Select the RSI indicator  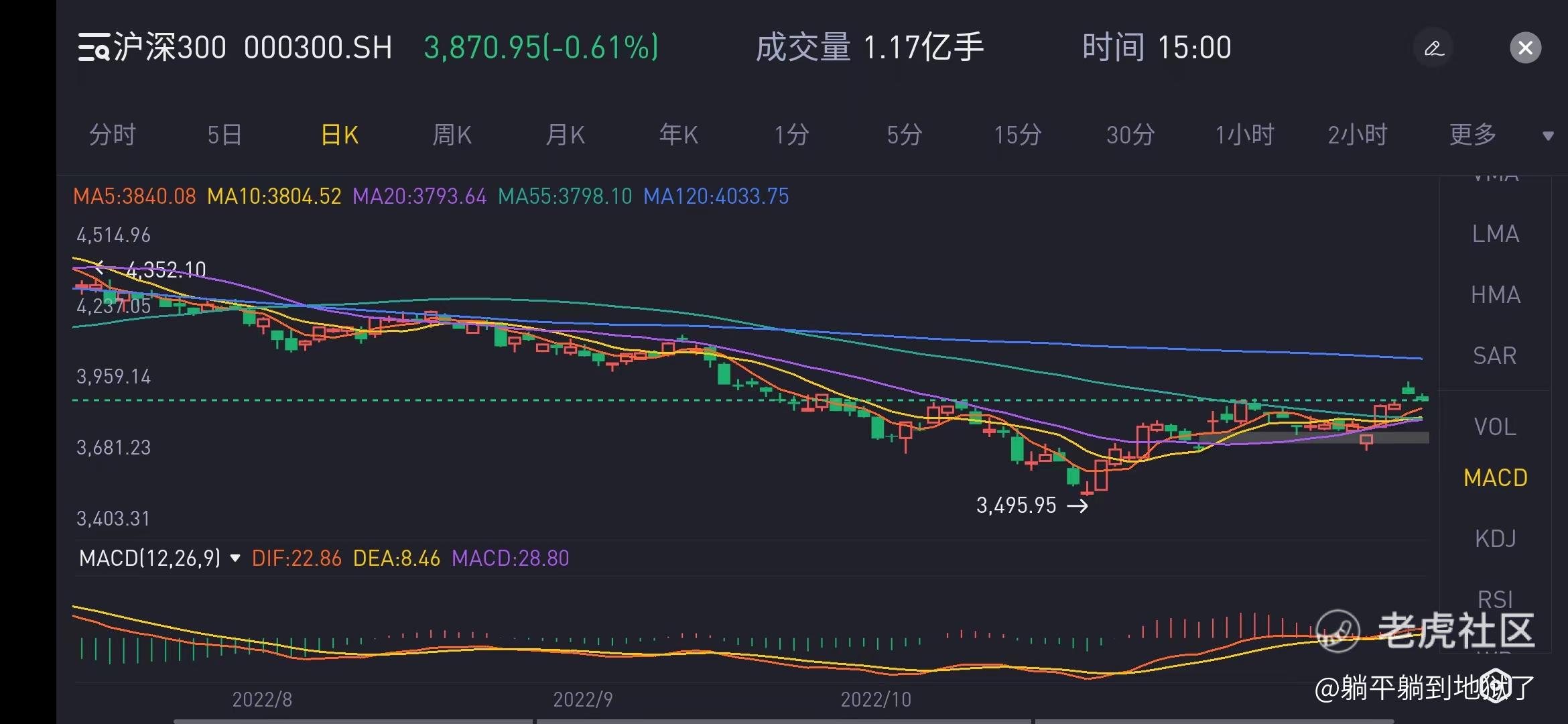(1495, 599)
